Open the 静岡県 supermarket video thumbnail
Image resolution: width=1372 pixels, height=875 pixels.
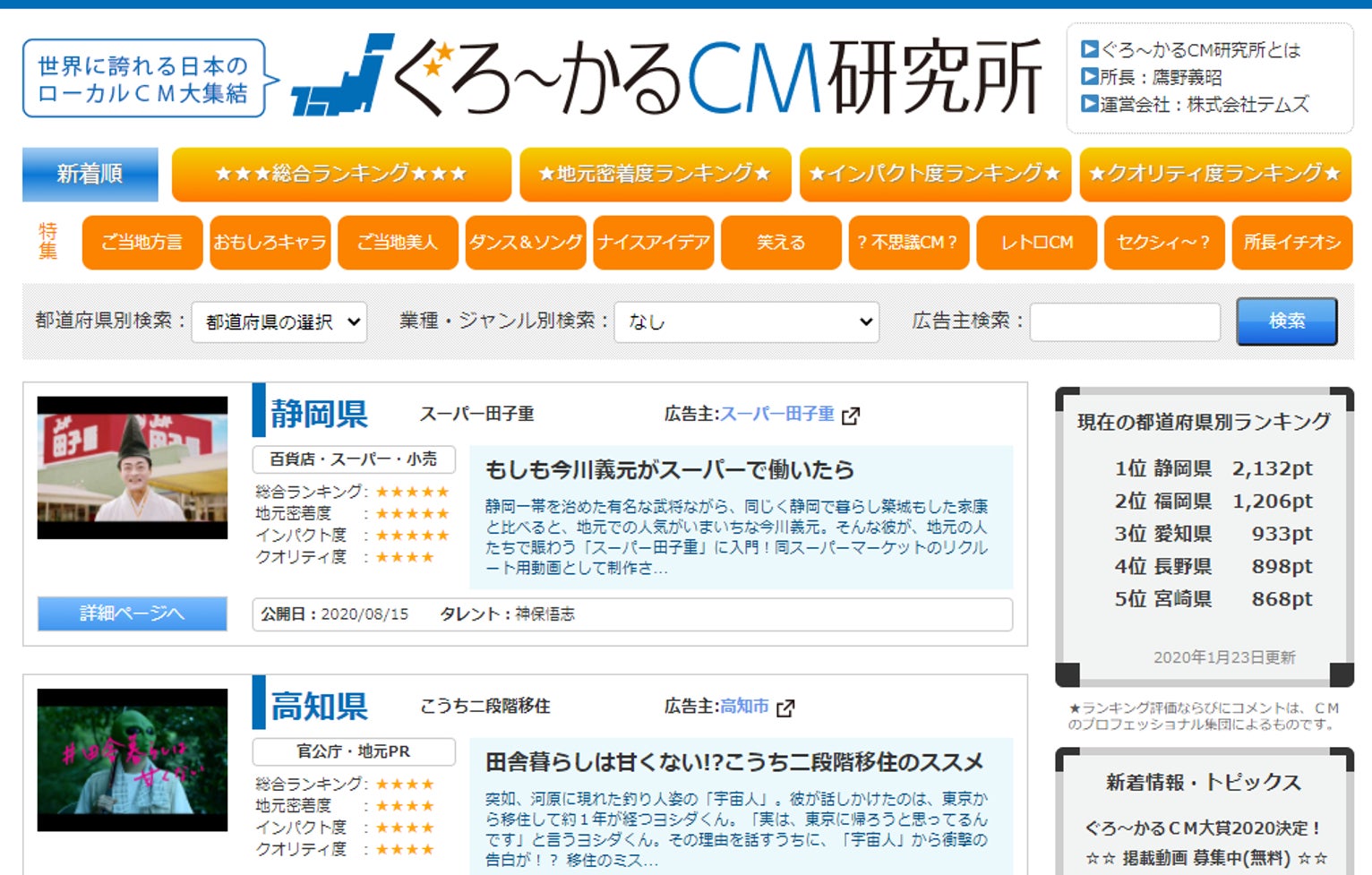(x=133, y=468)
